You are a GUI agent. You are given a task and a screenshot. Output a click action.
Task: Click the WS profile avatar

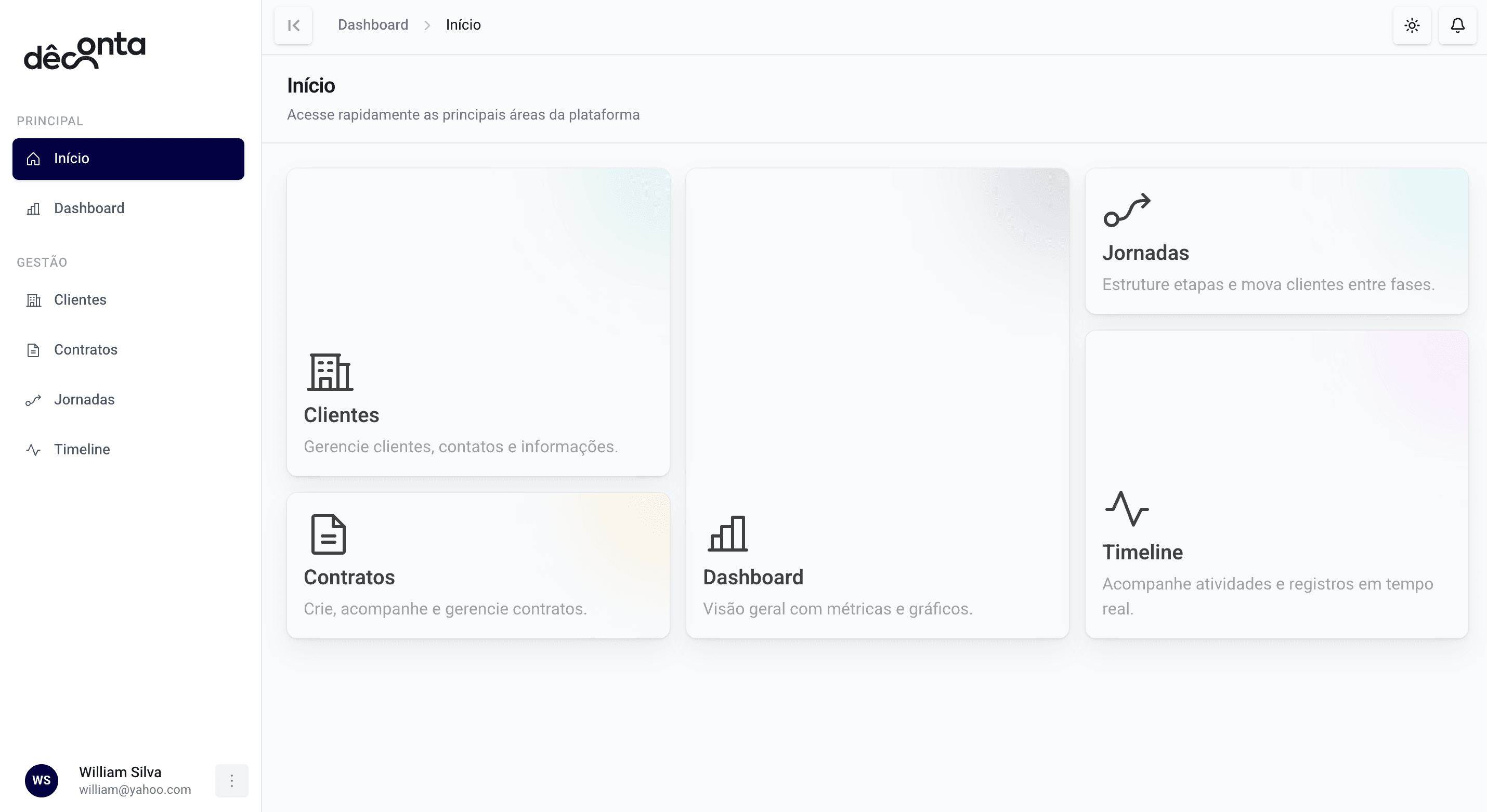pyautogui.click(x=41, y=780)
